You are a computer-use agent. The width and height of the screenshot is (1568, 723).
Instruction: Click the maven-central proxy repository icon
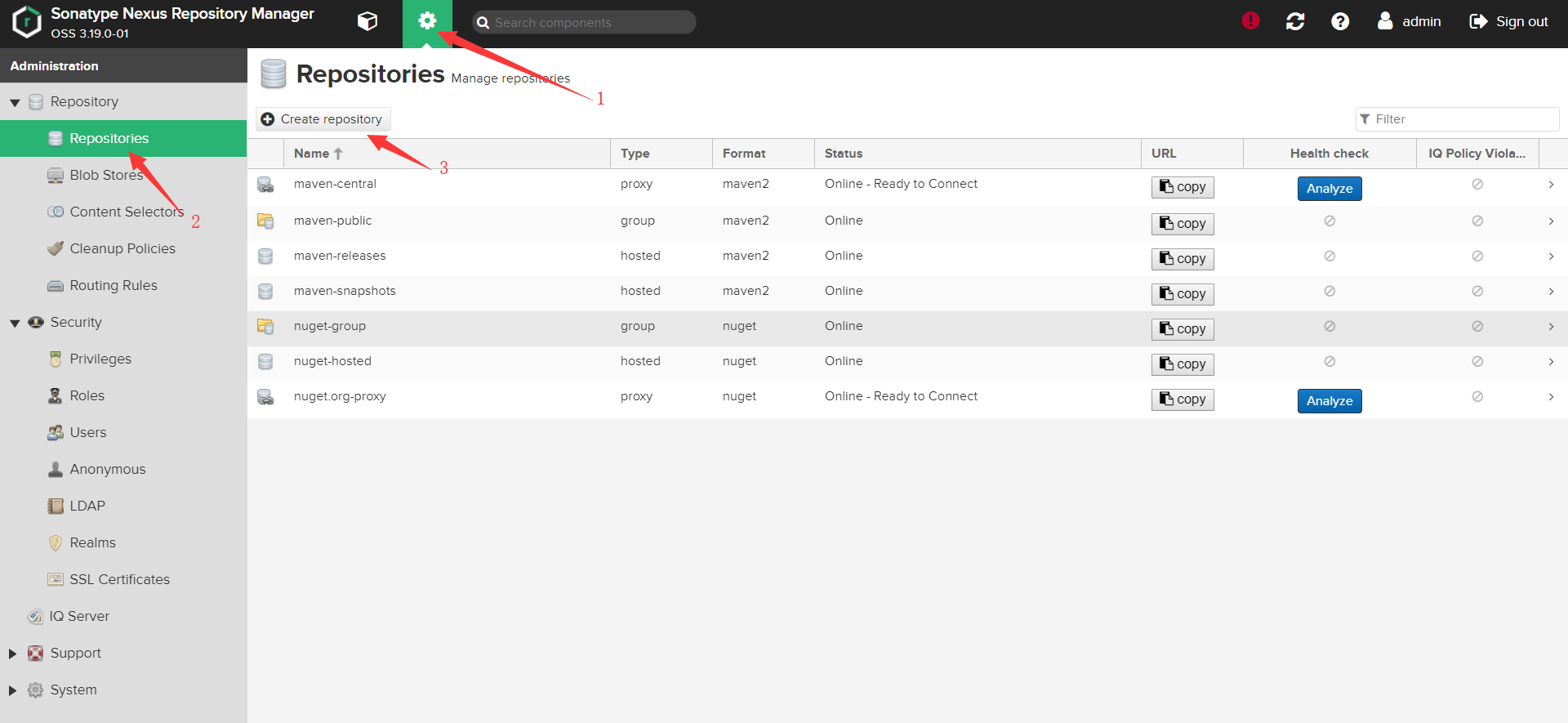(265, 185)
